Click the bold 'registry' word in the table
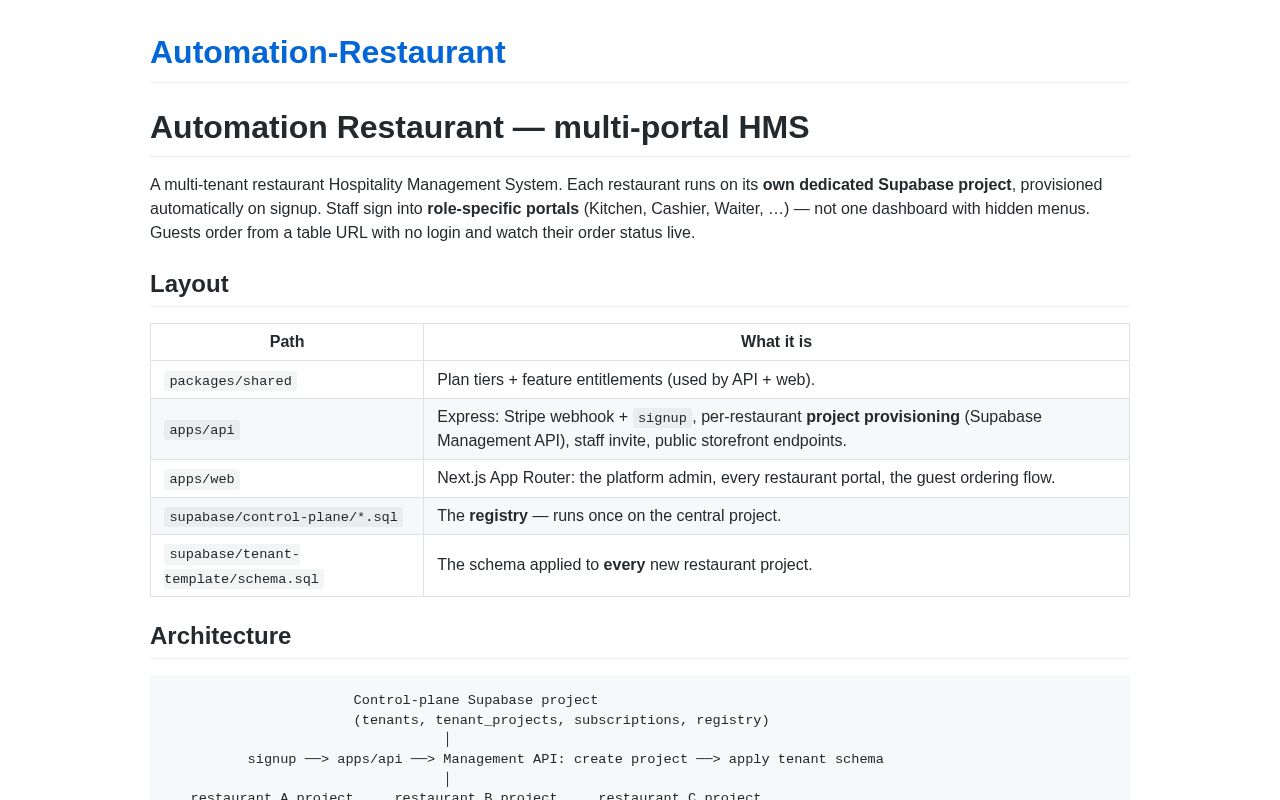 498,516
